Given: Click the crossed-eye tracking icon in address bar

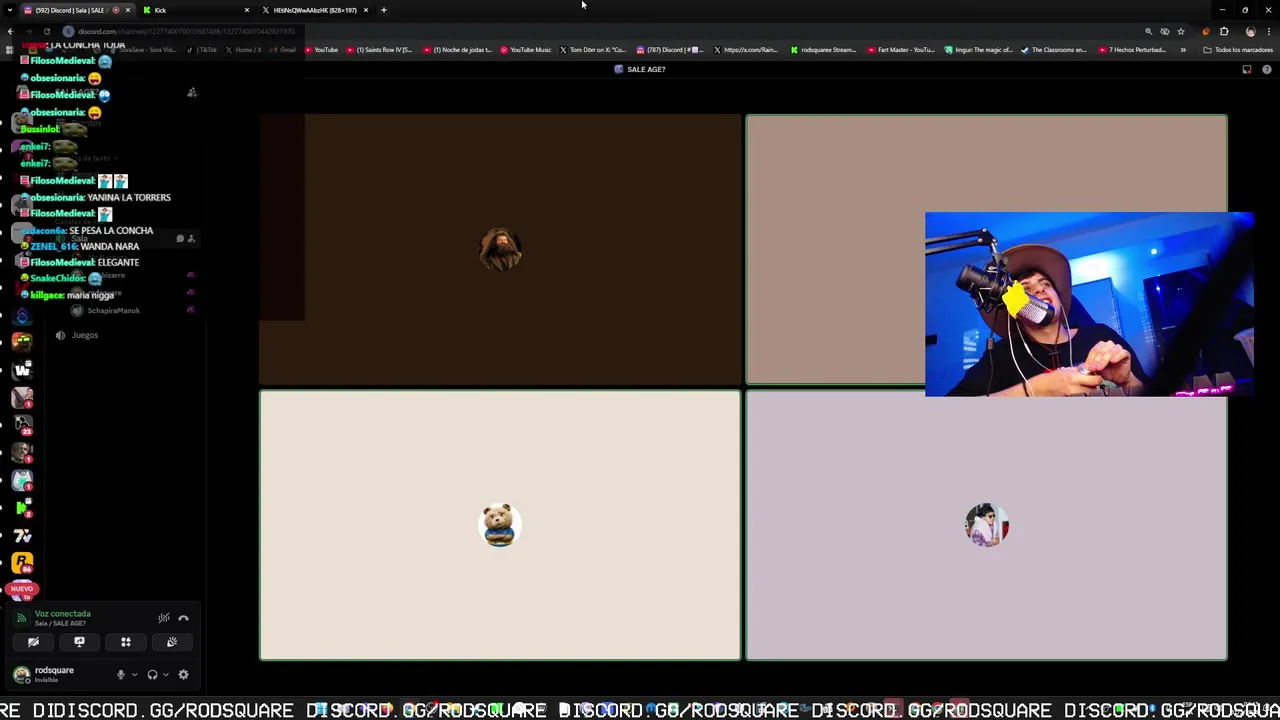Looking at the screenshot, I should 1165,31.
